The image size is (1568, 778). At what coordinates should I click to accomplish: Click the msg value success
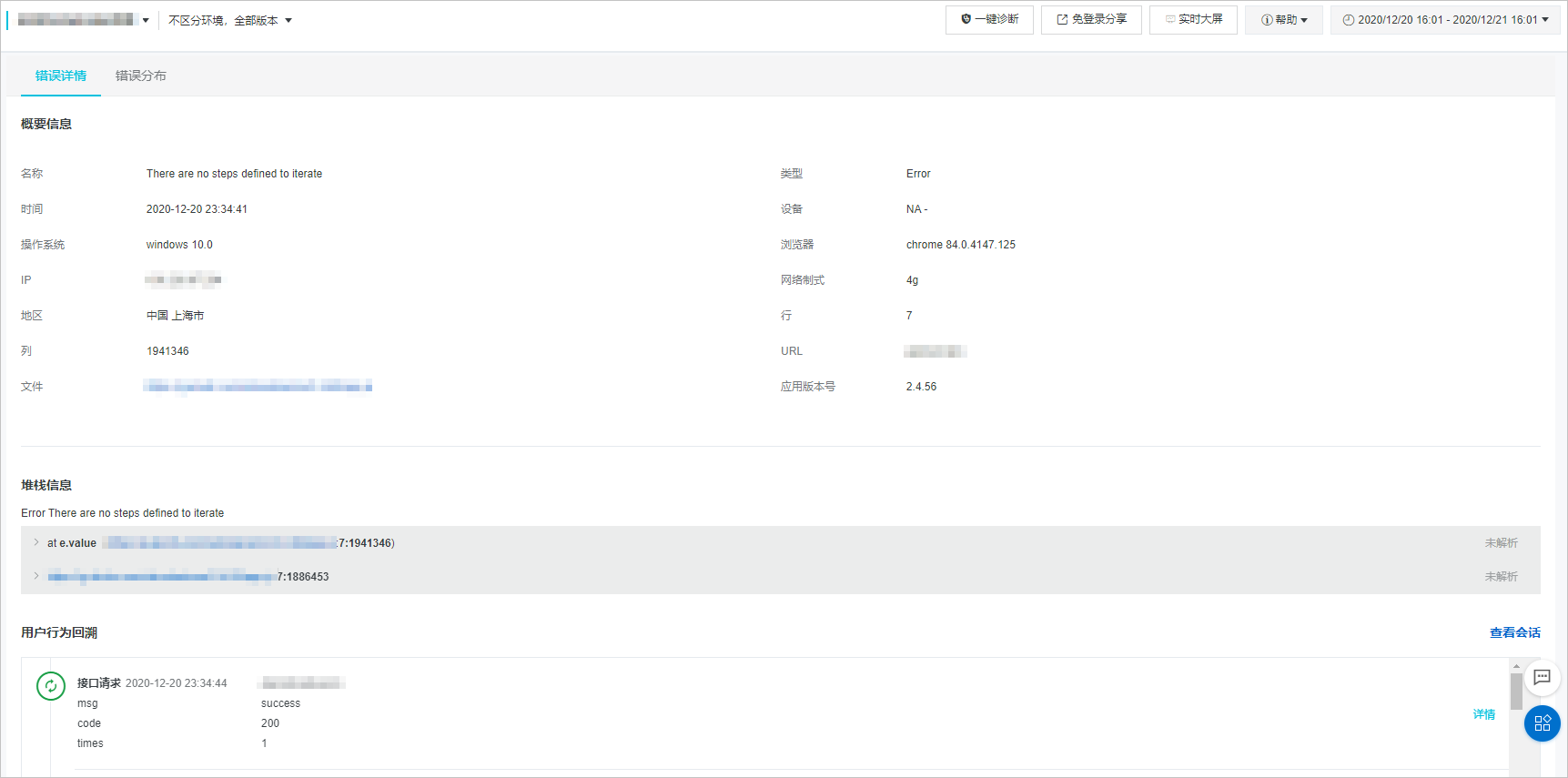click(280, 703)
